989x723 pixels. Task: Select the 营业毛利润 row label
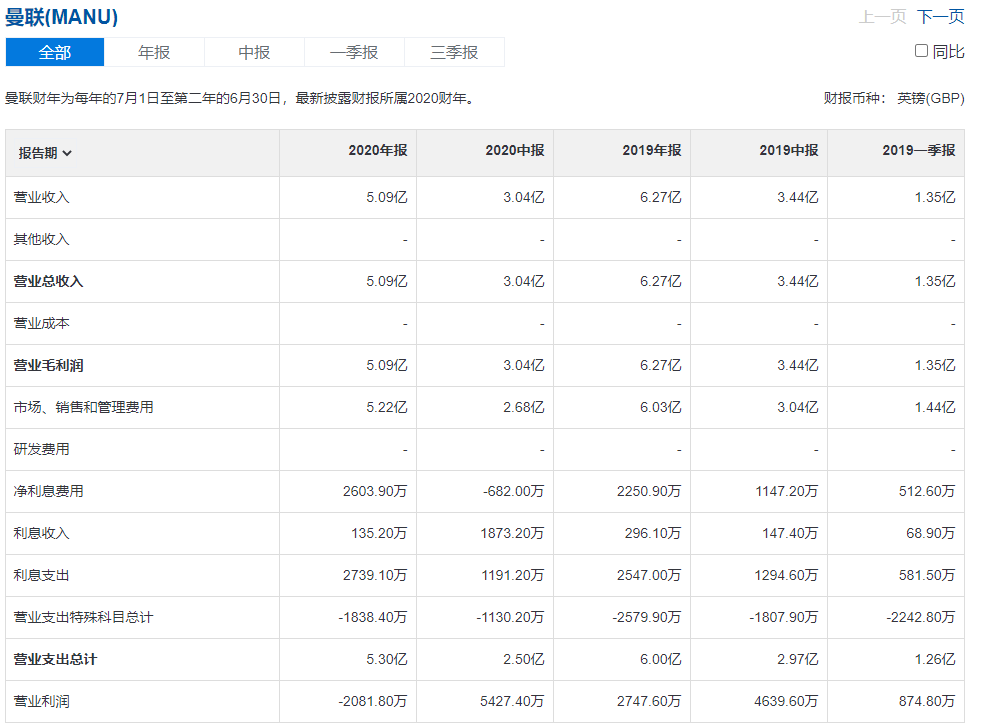click(48, 366)
